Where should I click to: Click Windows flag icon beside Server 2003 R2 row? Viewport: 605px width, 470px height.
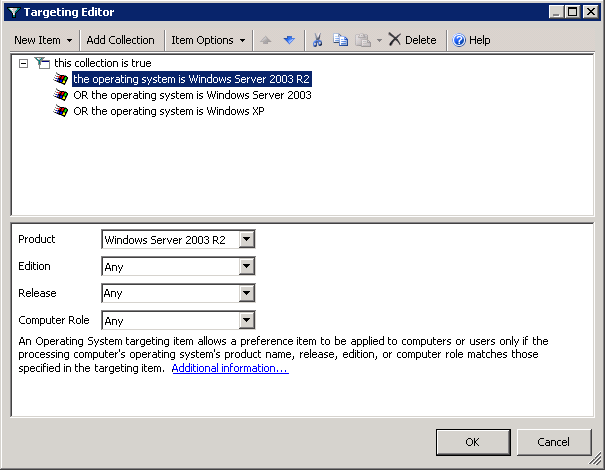point(61,79)
